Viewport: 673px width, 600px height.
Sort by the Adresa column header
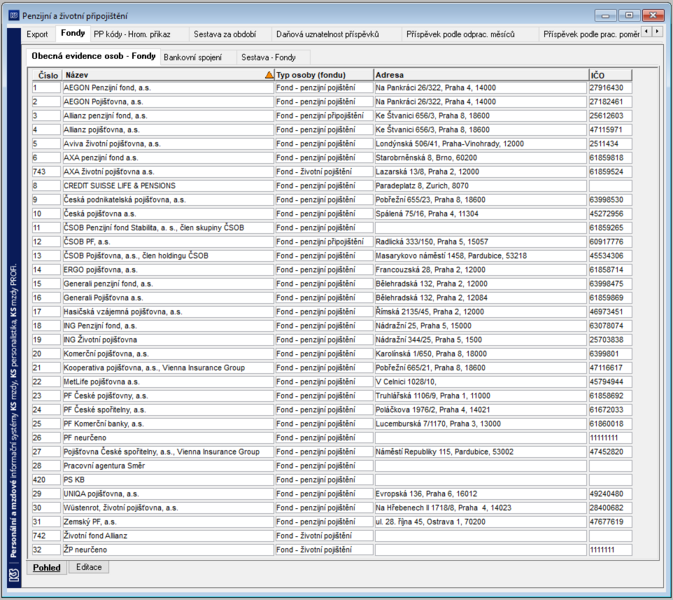[x=481, y=75]
